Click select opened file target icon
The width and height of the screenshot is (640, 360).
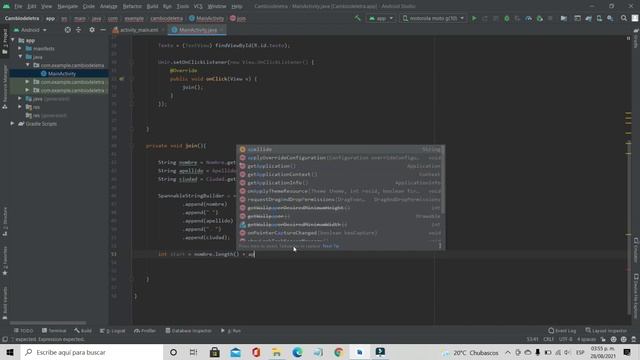[67, 30]
